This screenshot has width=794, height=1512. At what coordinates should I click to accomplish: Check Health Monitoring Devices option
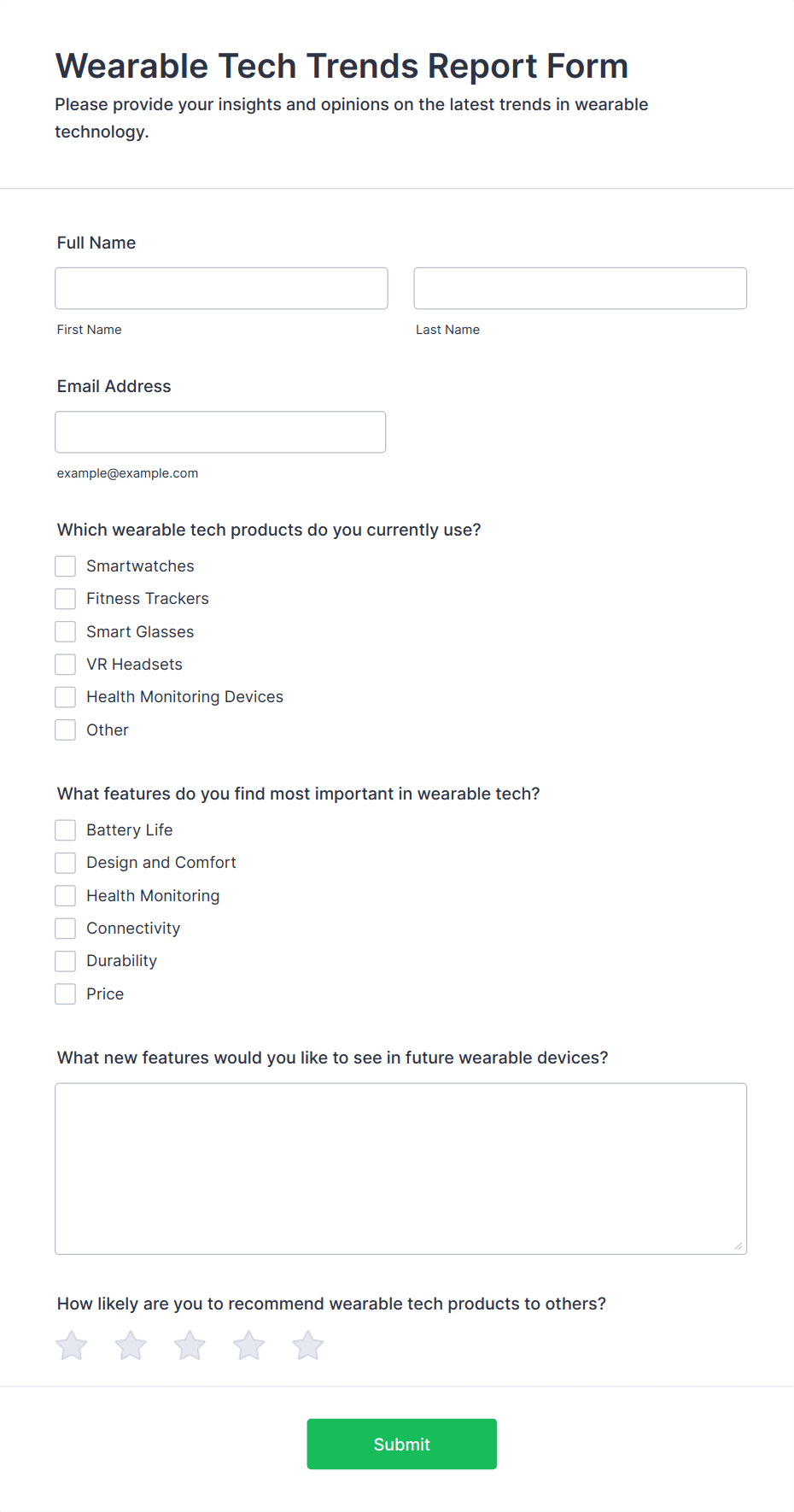click(x=66, y=697)
